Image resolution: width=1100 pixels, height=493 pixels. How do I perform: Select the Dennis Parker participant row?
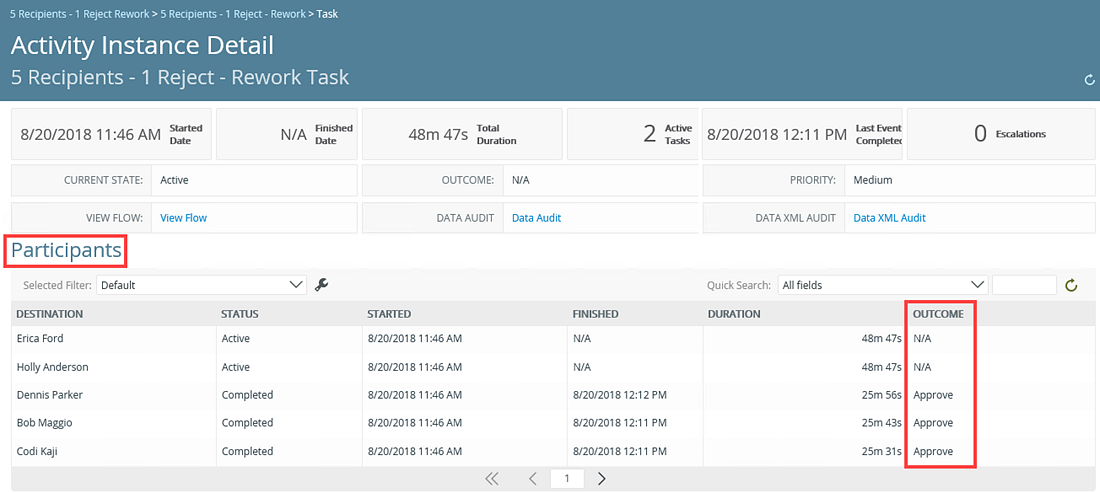[x=50, y=395]
